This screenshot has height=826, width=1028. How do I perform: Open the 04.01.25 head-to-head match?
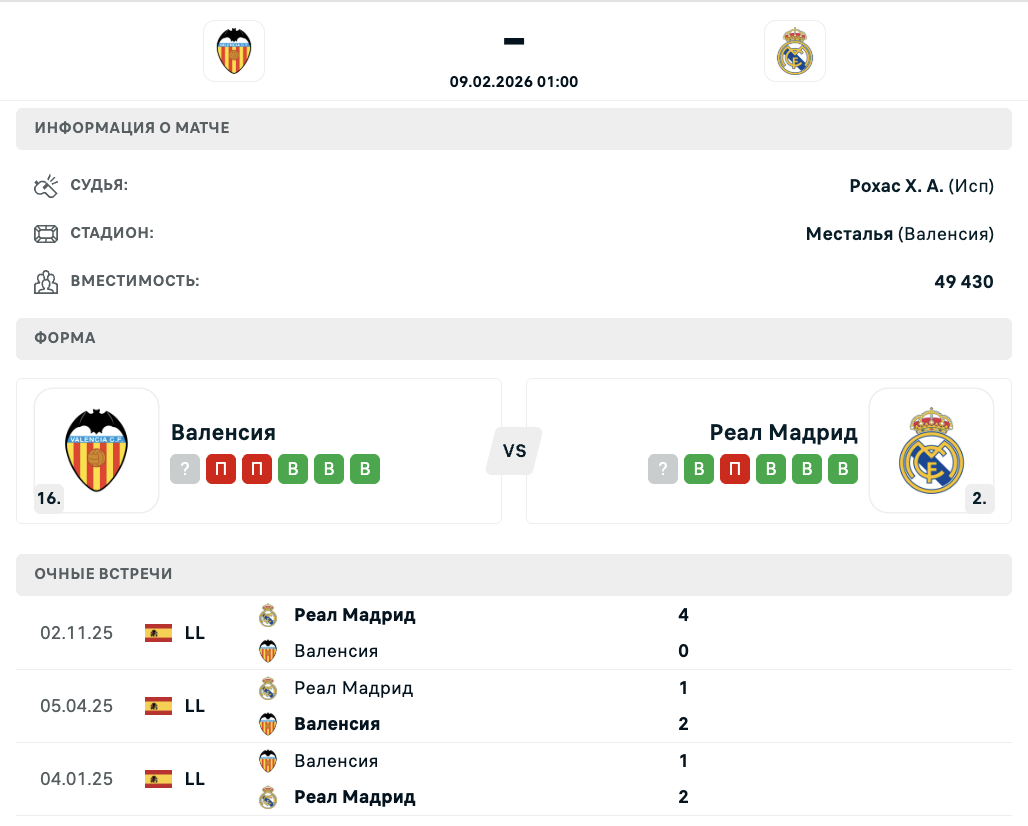[x=76, y=779]
